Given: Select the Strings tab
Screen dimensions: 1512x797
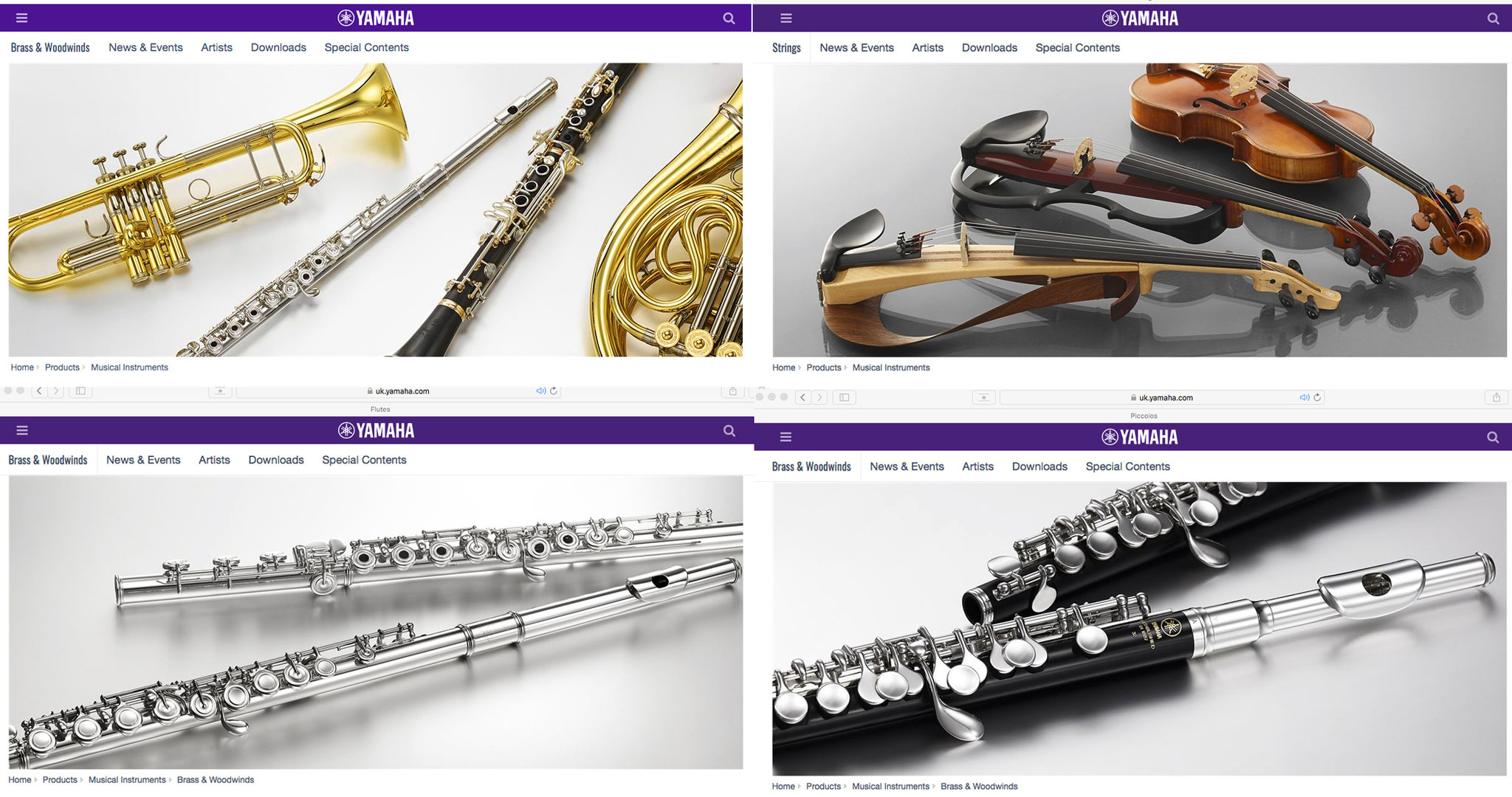Looking at the screenshot, I should click(x=786, y=48).
